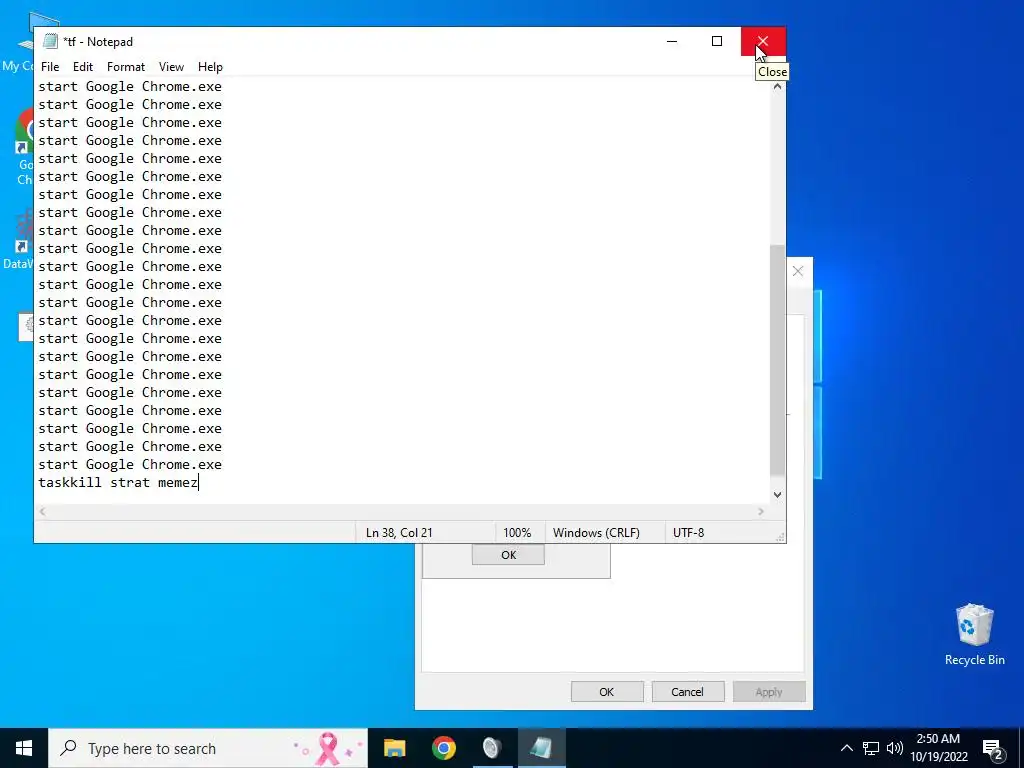Open the Recycle Bin desktop icon
The height and width of the screenshot is (768, 1024).
click(x=974, y=634)
